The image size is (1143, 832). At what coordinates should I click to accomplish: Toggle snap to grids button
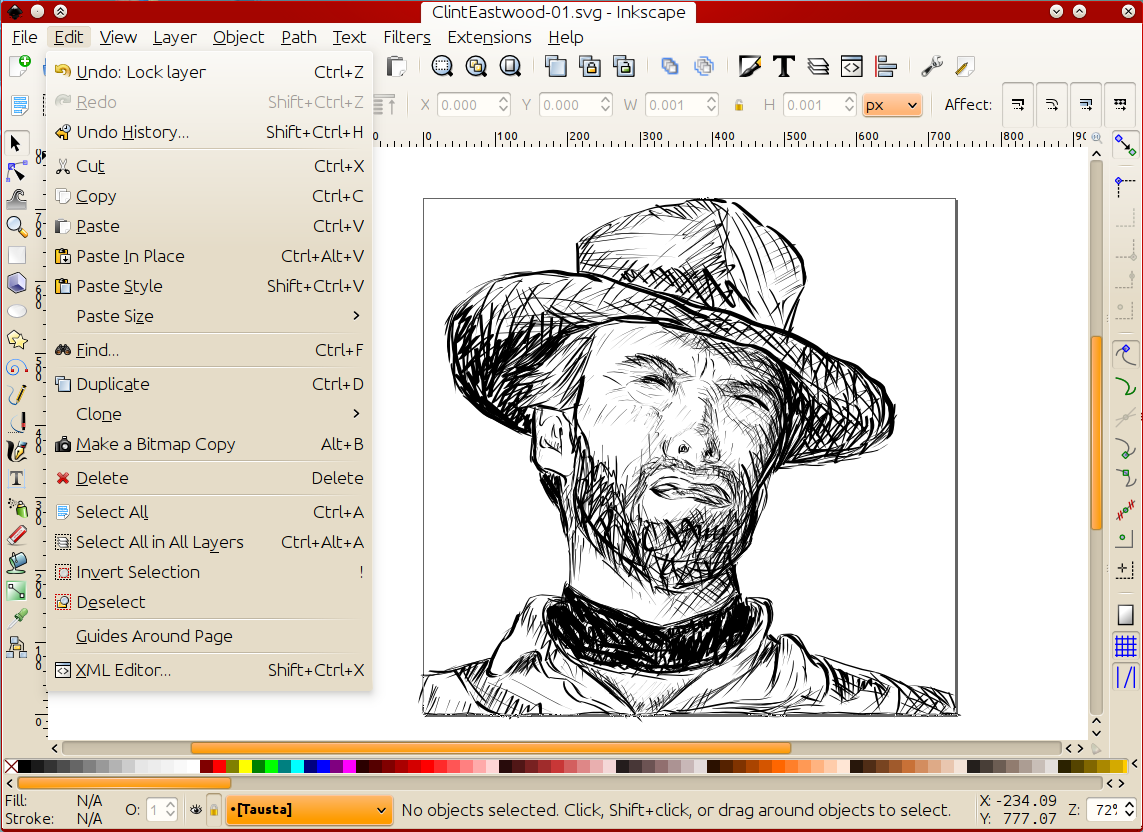(1126, 645)
